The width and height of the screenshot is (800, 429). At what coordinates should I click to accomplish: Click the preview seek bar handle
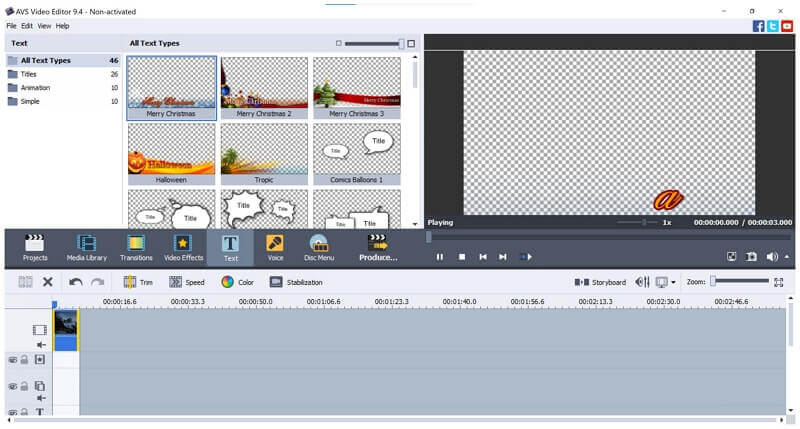[x=429, y=237]
